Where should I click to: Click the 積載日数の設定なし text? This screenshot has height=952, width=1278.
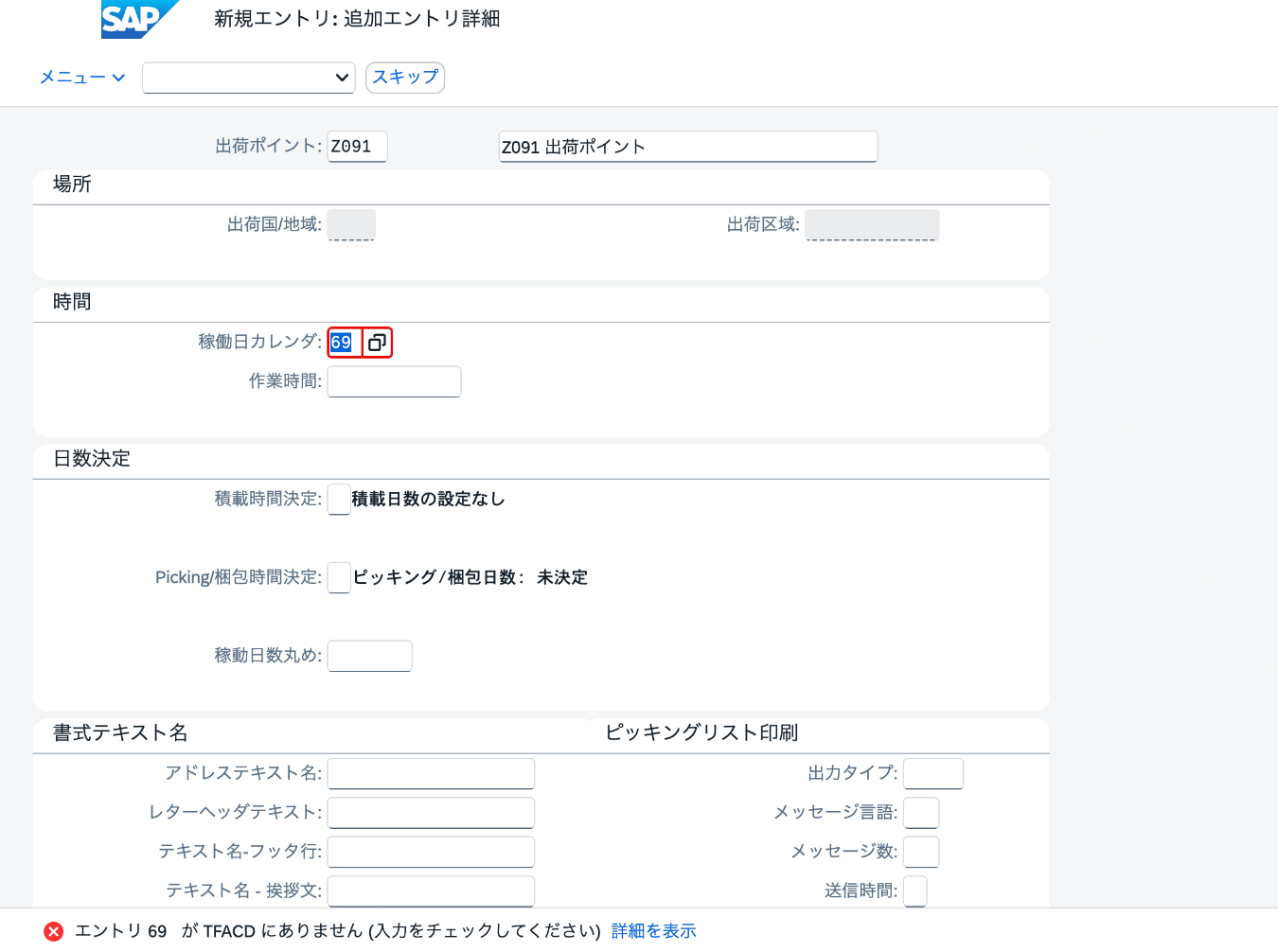point(428,499)
